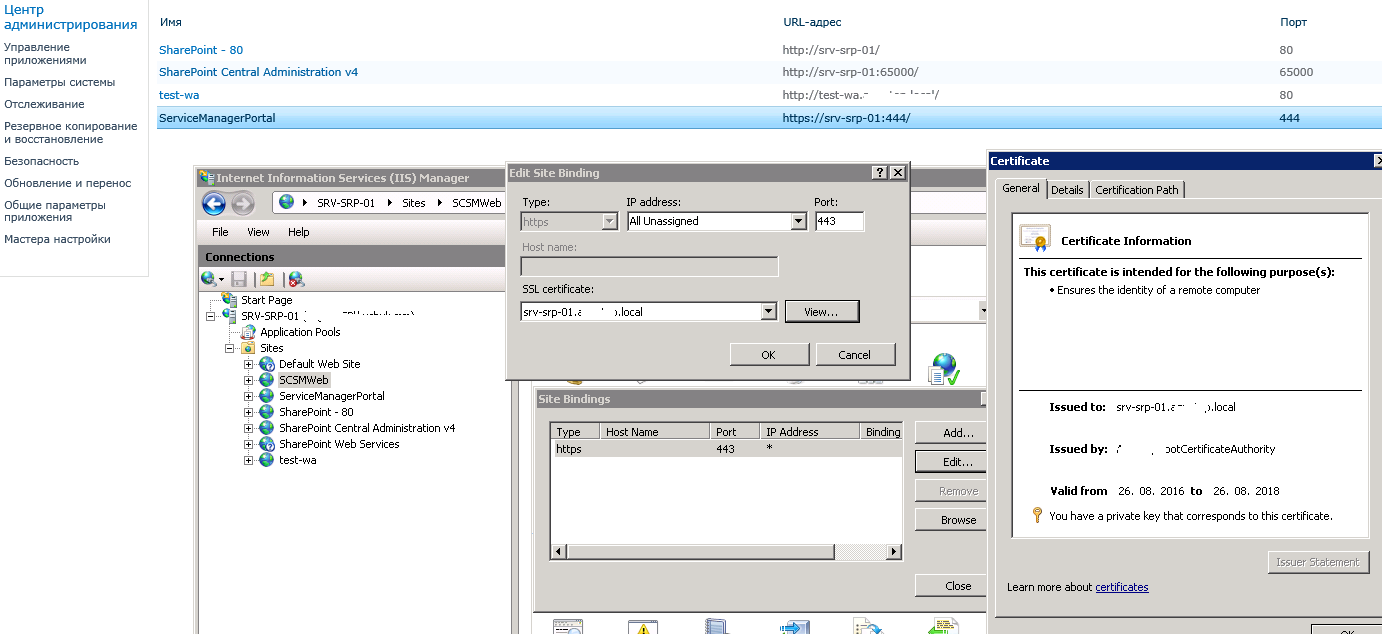Open Безопасность in left navigation
Image resolution: width=1382 pixels, height=634 pixels.
(41, 161)
